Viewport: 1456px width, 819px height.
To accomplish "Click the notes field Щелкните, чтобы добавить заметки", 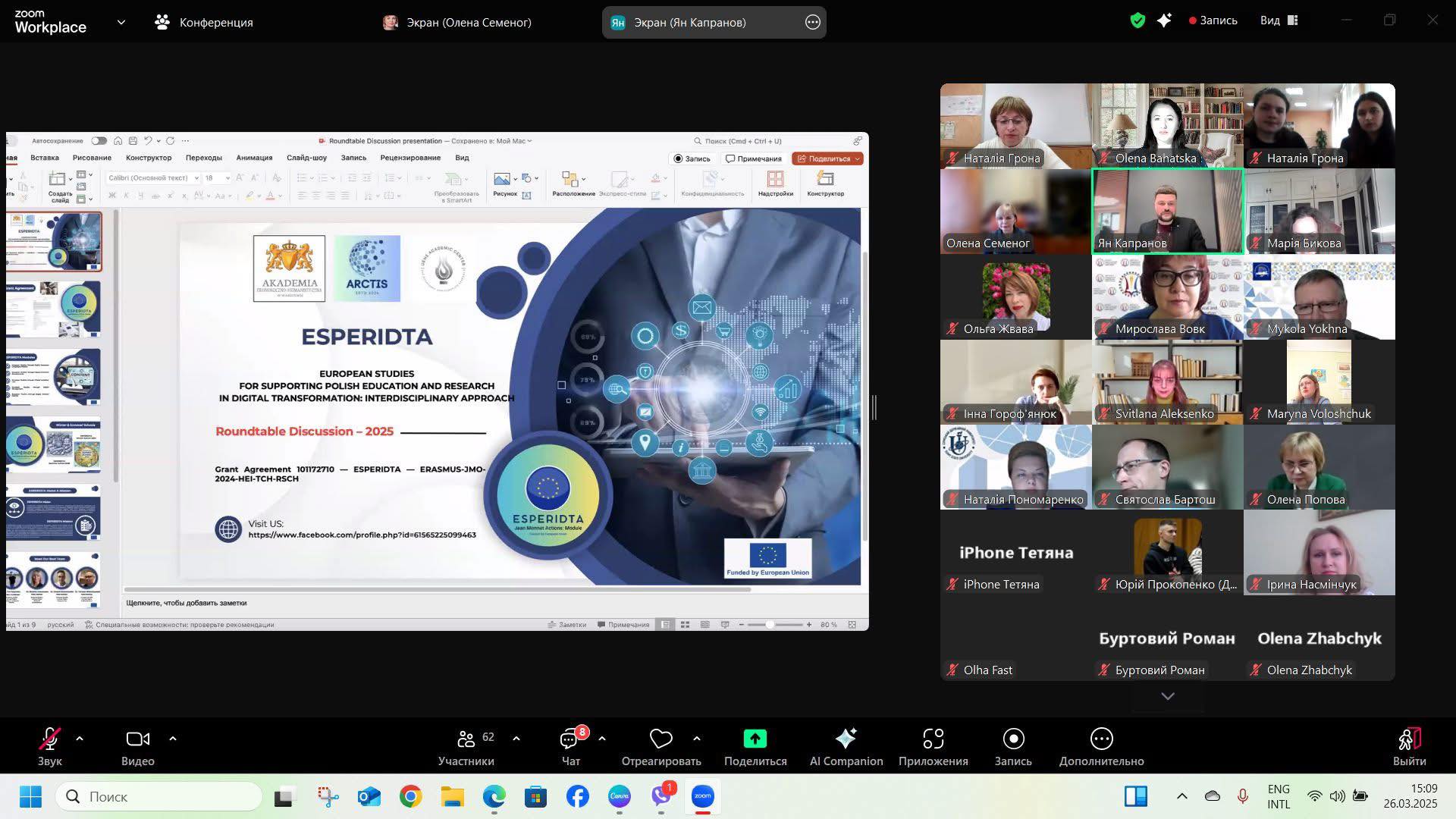I will [186, 603].
